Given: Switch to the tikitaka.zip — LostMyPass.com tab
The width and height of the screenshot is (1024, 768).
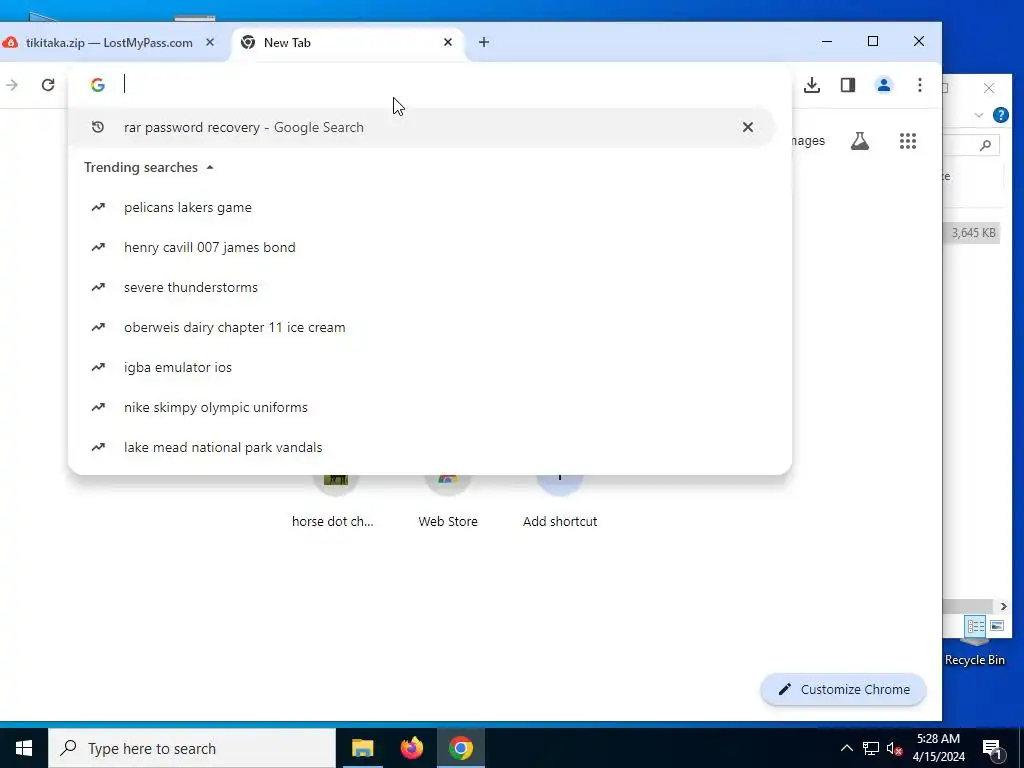Looking at the screenshot, I should (x=108, y=42).
